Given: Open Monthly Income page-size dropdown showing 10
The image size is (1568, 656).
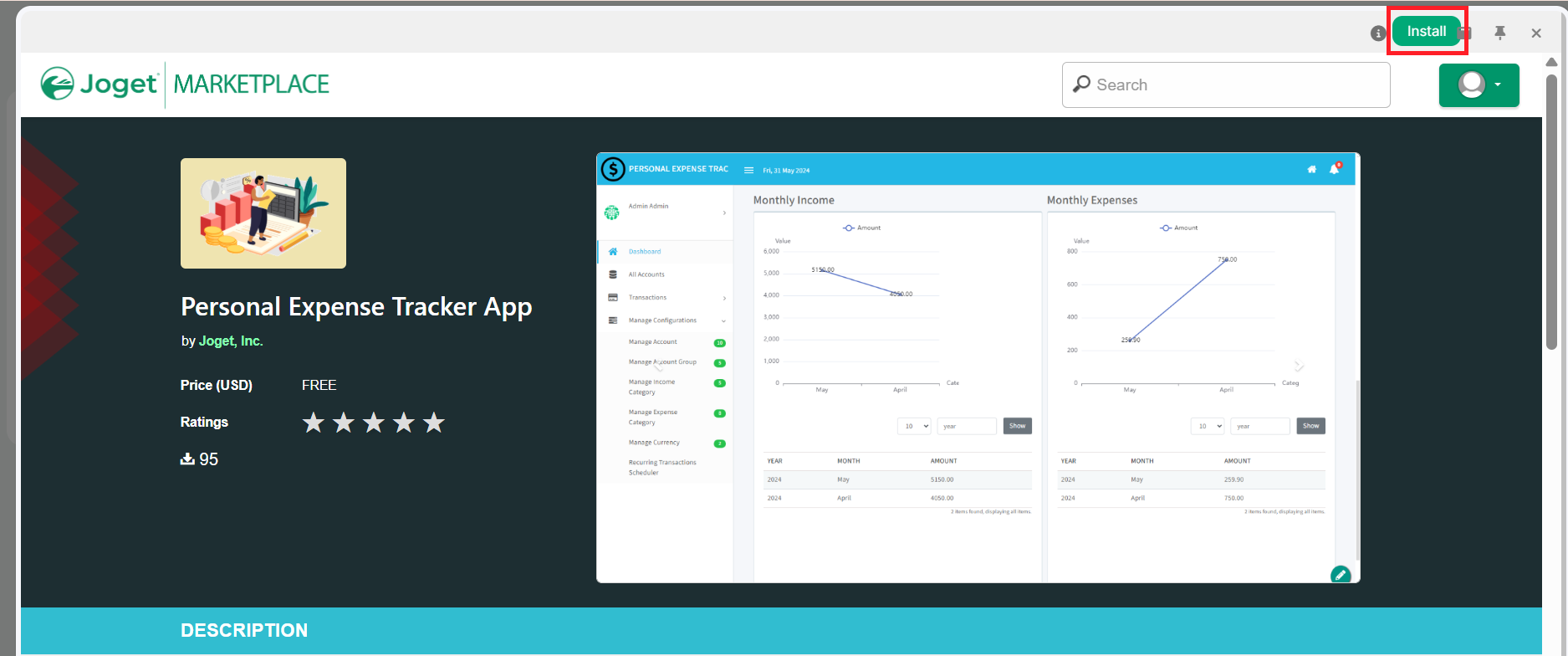Looking at the screenshot, I should coord(914,426).
